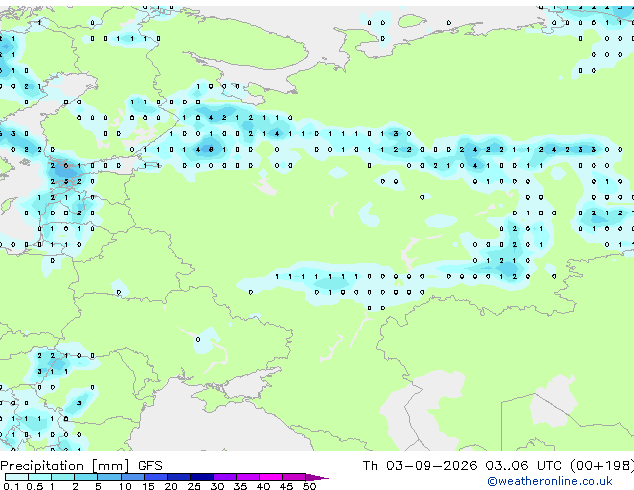Select the magenta swatch between 40 and 45
Viewport: 634px width, 490px height.
(x=271, y=477)
